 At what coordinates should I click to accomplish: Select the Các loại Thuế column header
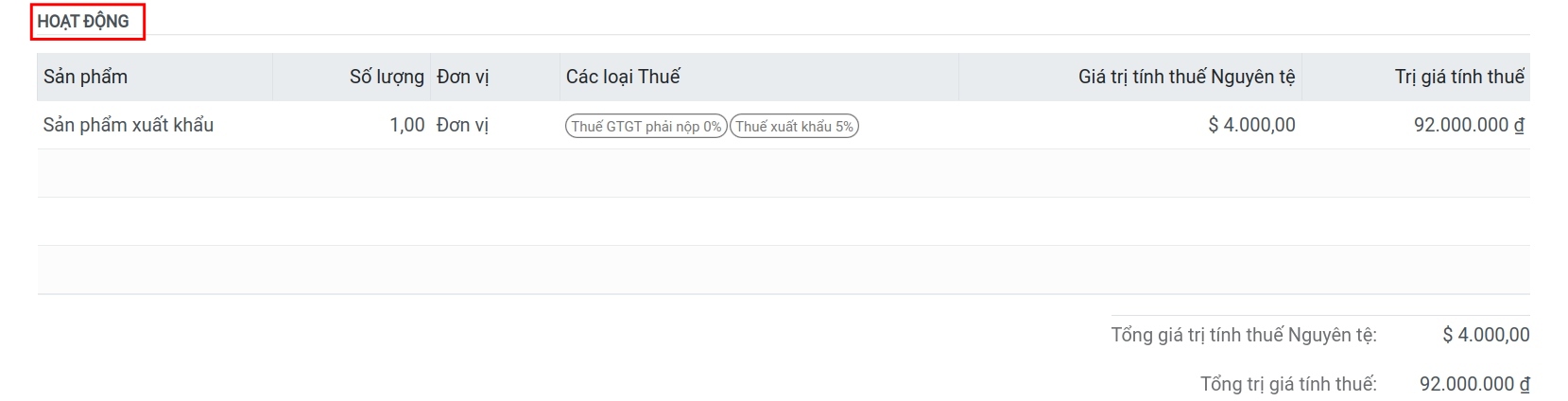(623, 77)
